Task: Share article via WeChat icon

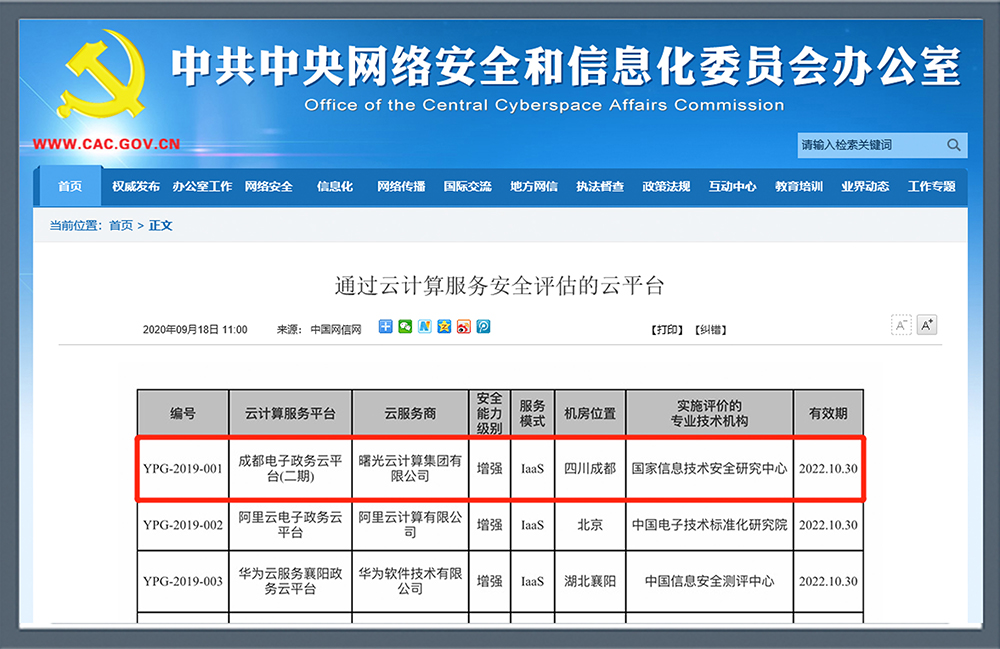Action: click(405, 327)
